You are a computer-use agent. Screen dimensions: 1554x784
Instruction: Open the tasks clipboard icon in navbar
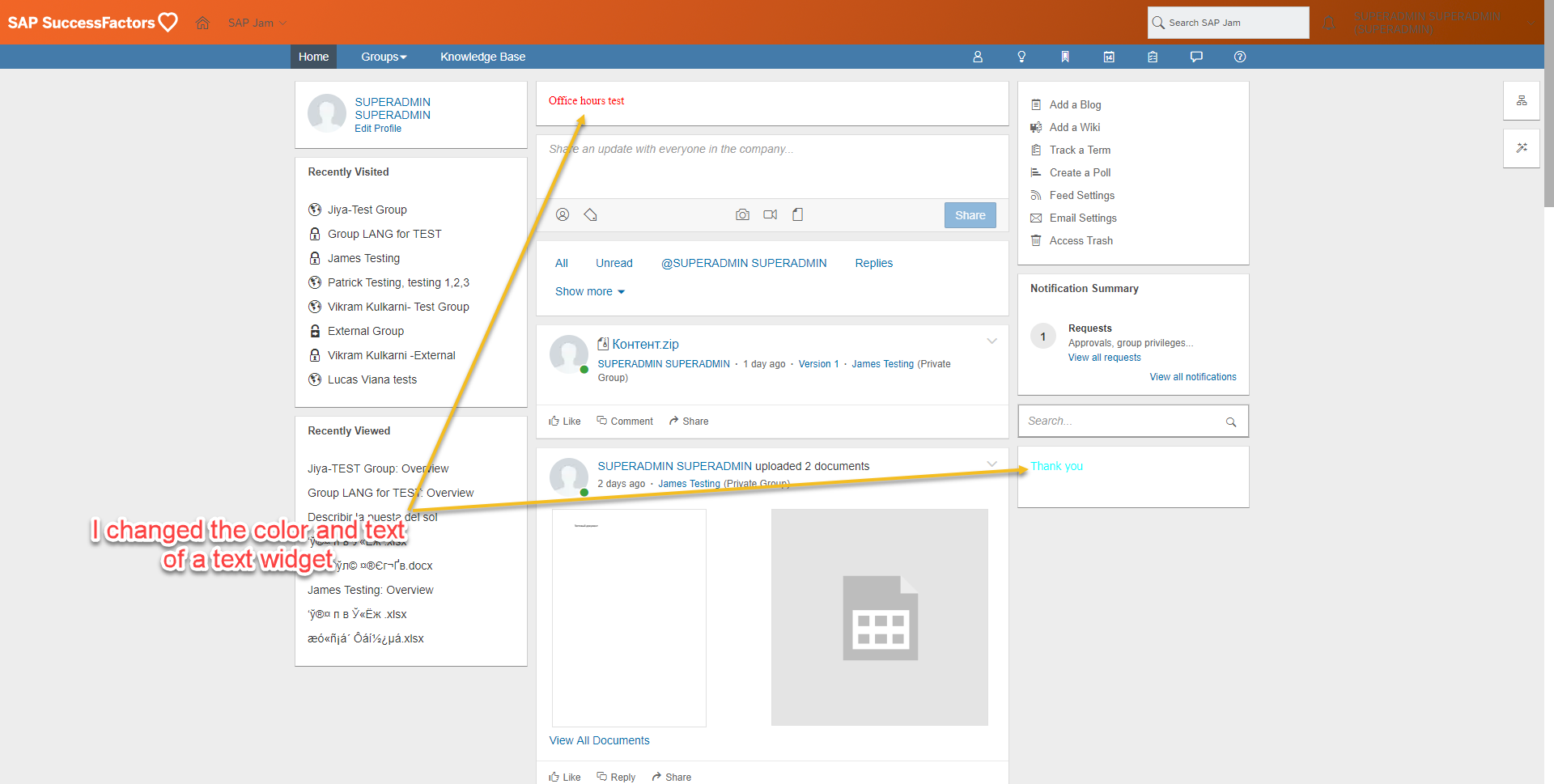point(1153,57)
